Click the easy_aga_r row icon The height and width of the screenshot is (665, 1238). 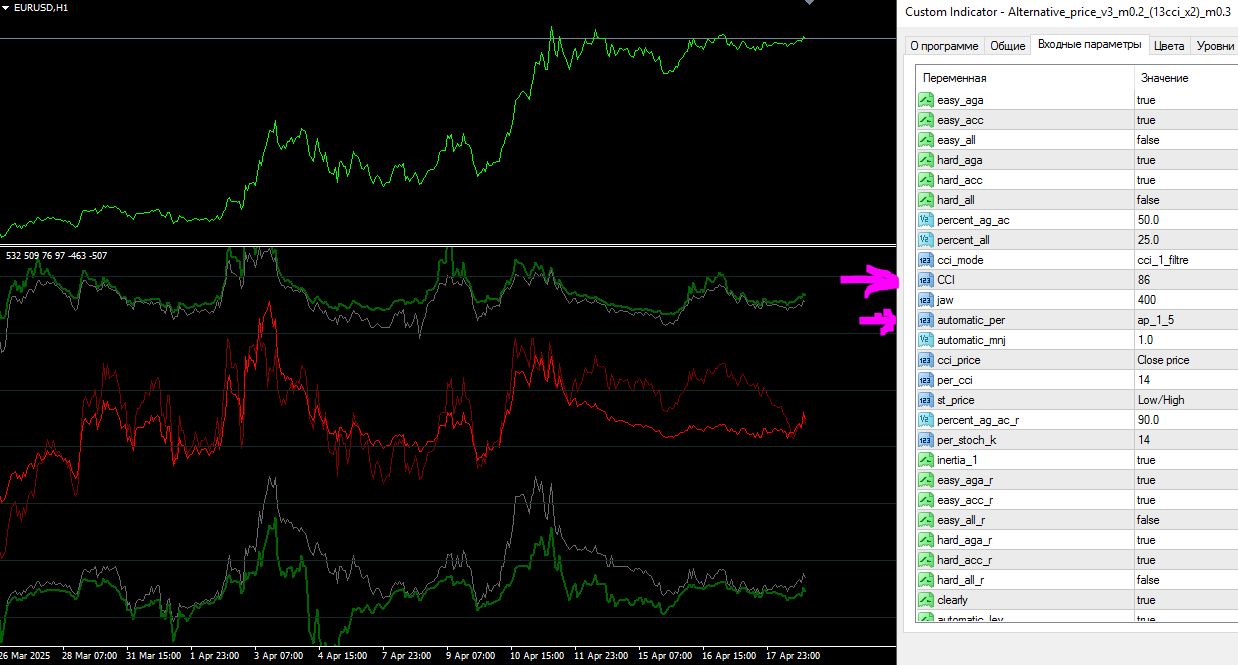tap(926, 480)
